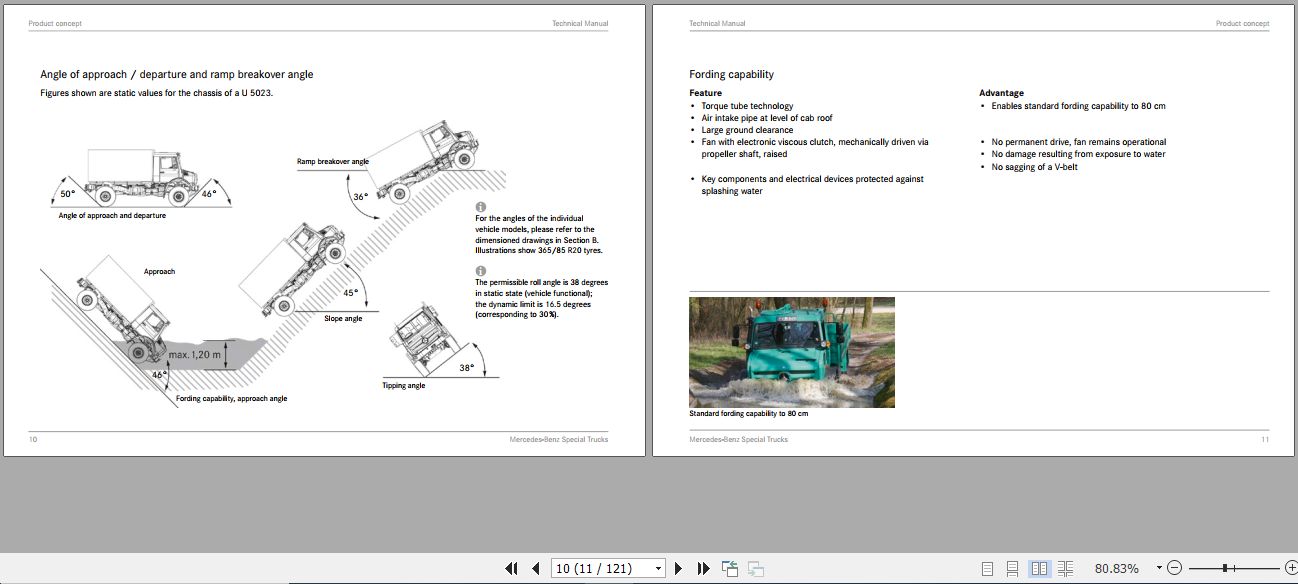This screenshot has height=584, width=1298.
Task: Go to the next page
Action: pos(678,568)
